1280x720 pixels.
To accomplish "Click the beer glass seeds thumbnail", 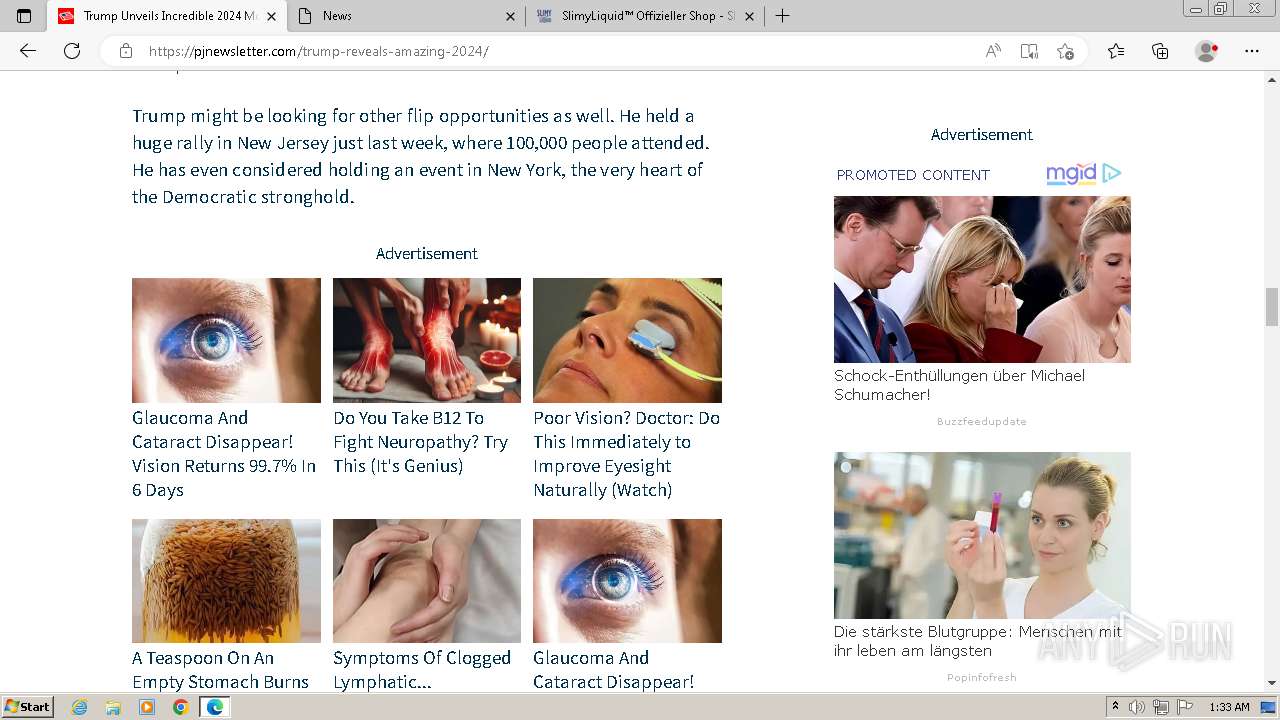I will point(226,581).
